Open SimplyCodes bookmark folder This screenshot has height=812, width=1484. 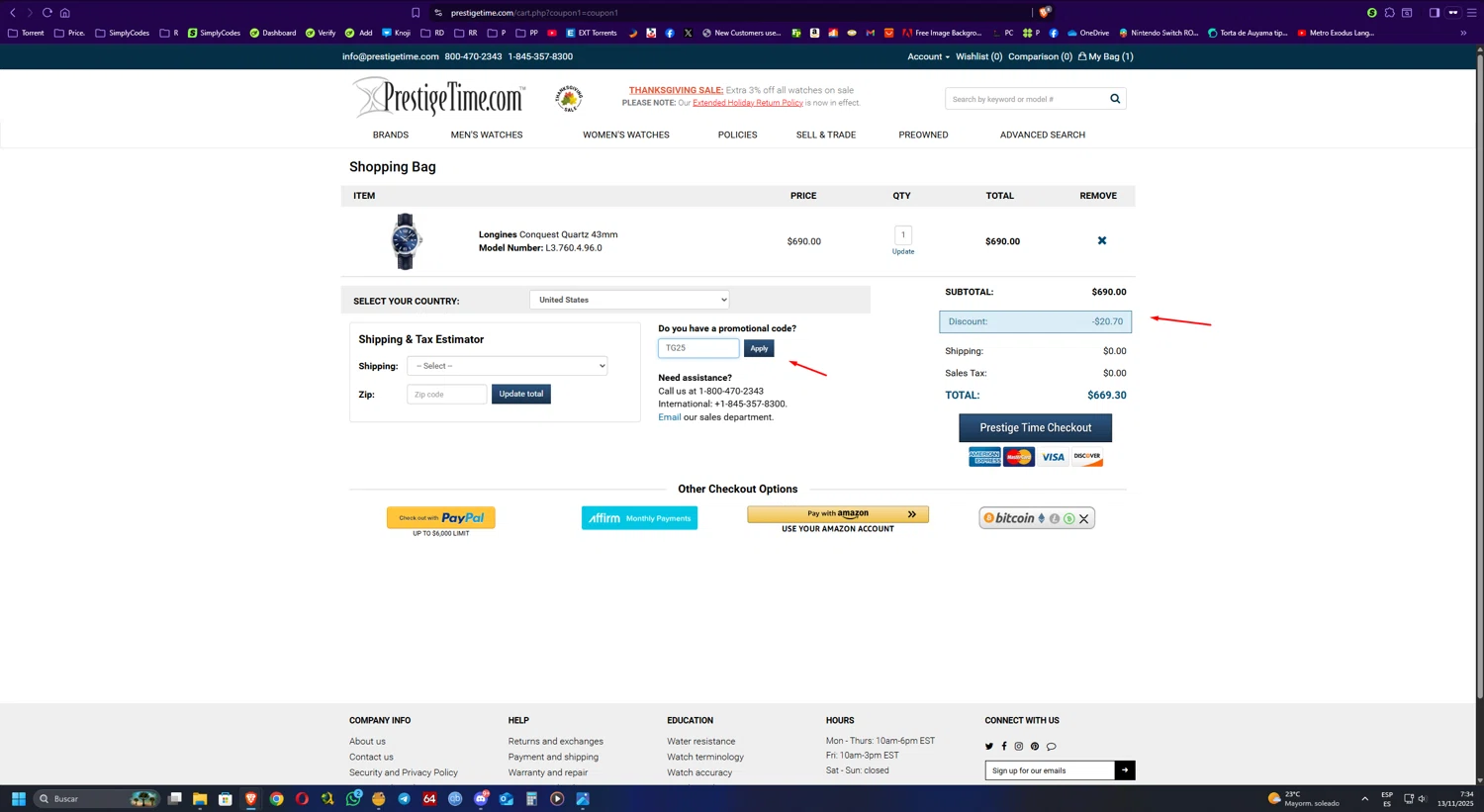[x=123, y=33]
